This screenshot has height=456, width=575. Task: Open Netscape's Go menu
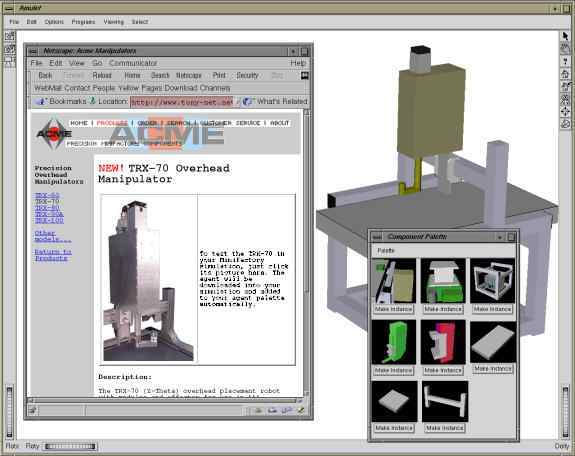97,63
